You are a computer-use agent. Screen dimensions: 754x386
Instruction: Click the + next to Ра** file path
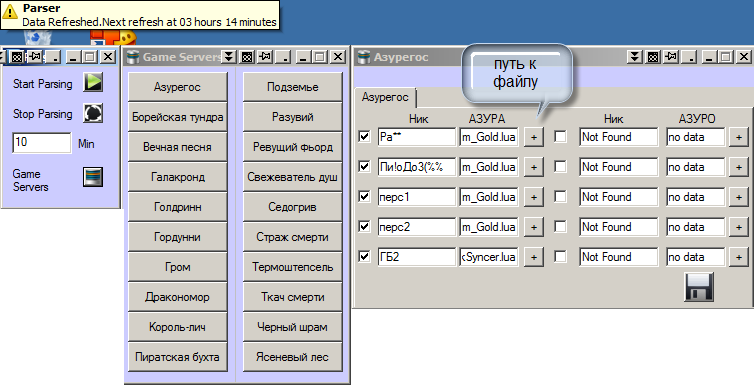(533, 137)
